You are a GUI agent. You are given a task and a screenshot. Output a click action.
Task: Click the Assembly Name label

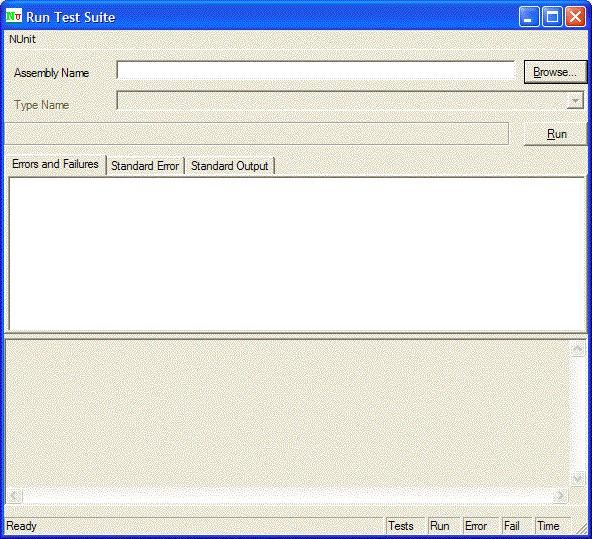point(51,73)
